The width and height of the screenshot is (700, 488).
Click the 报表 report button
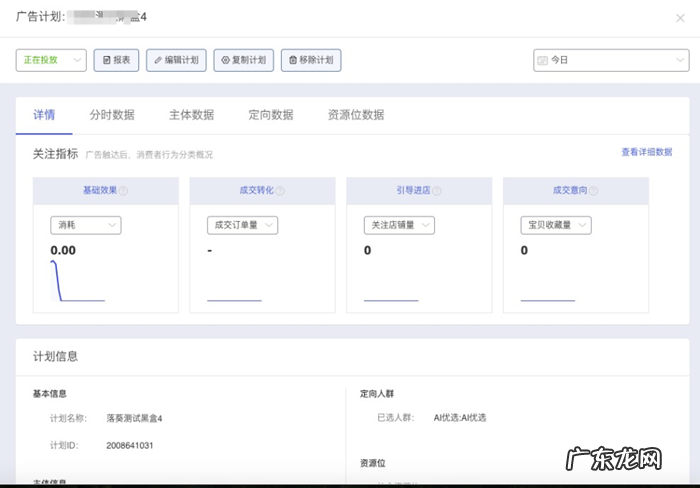pos(116,60)
